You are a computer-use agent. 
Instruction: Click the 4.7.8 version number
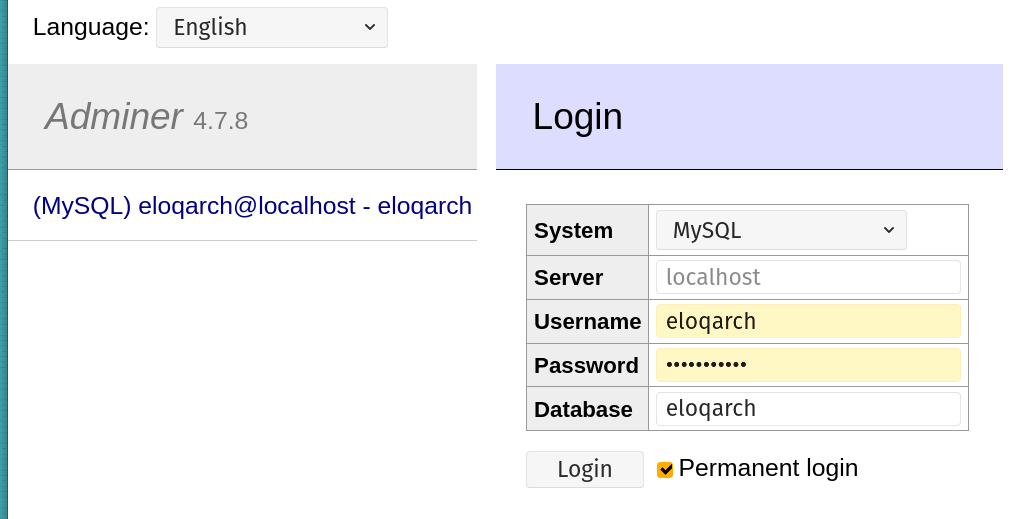pyautogui.click(x=220, y=121)
